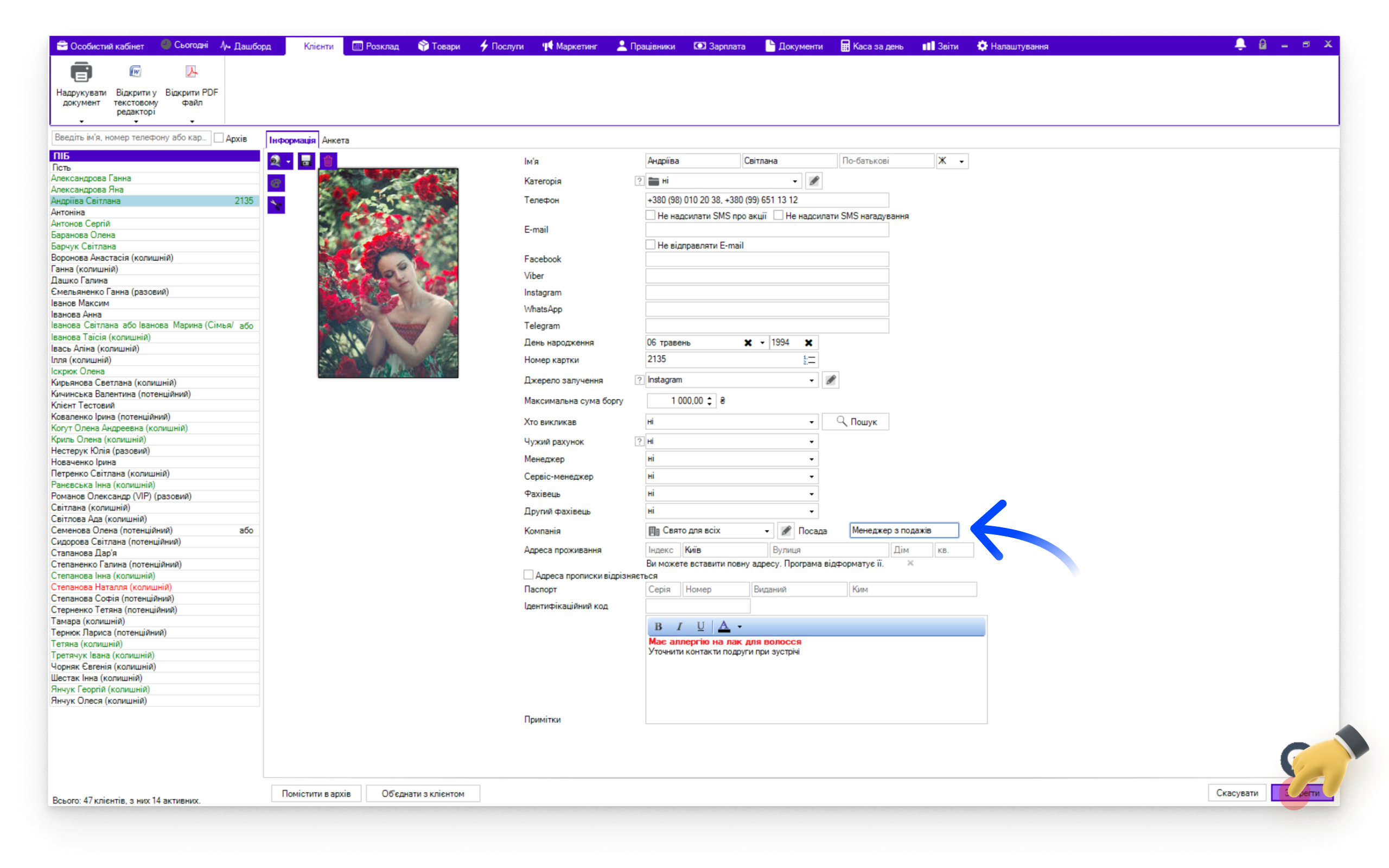Expand the Категорія dropdown
This screenshot has height=868, width=1389.
pos(795,181)
